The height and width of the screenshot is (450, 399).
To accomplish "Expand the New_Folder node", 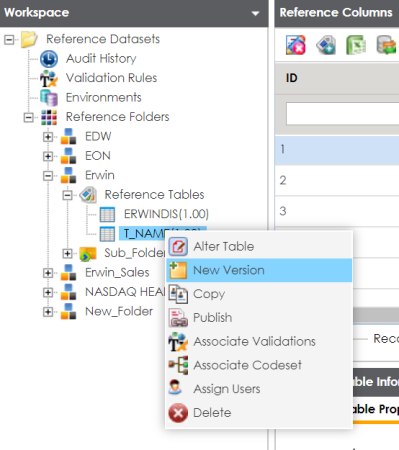I will pyautogui.click(x=48, y=312).
